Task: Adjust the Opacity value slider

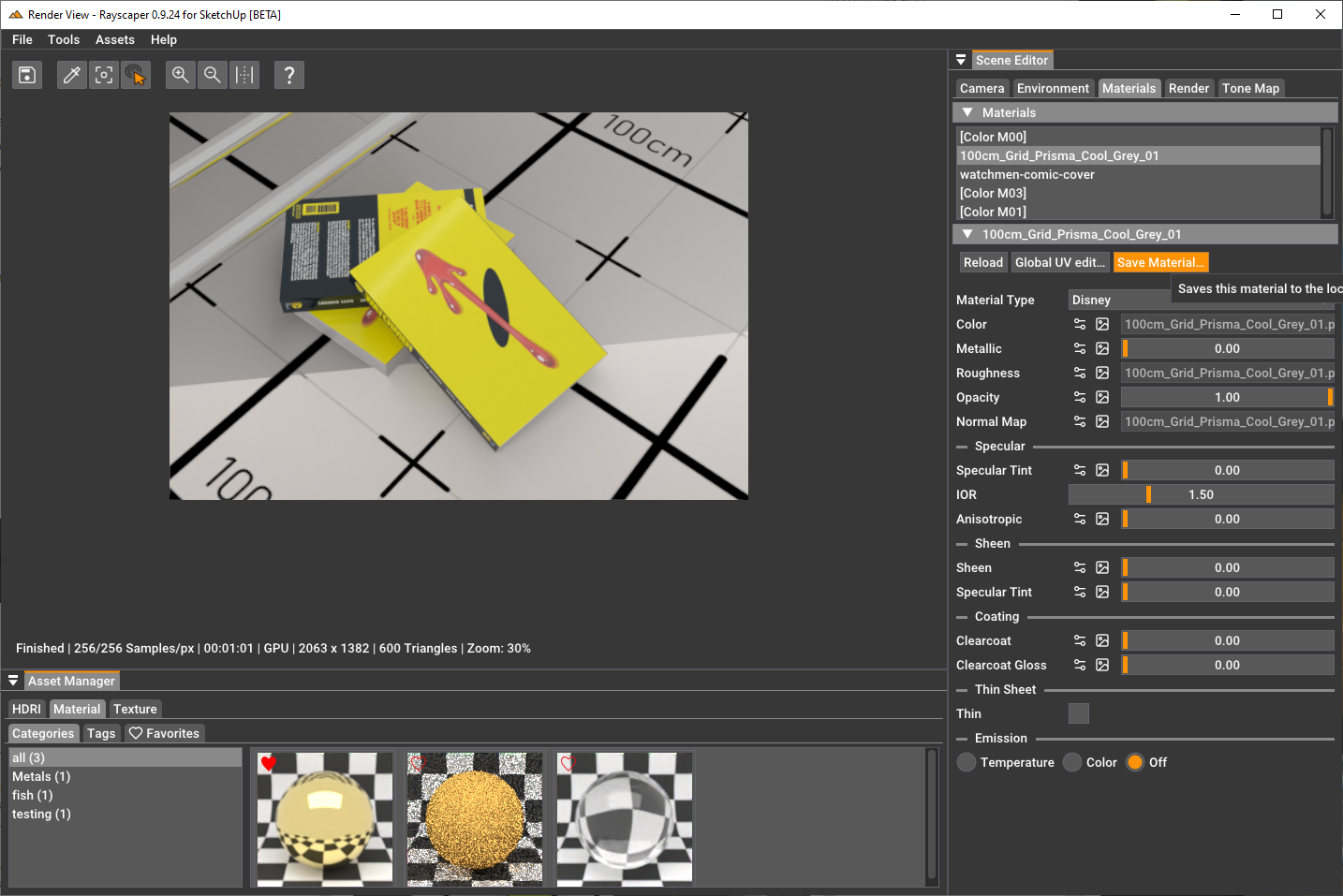Action: (1227, 397)
